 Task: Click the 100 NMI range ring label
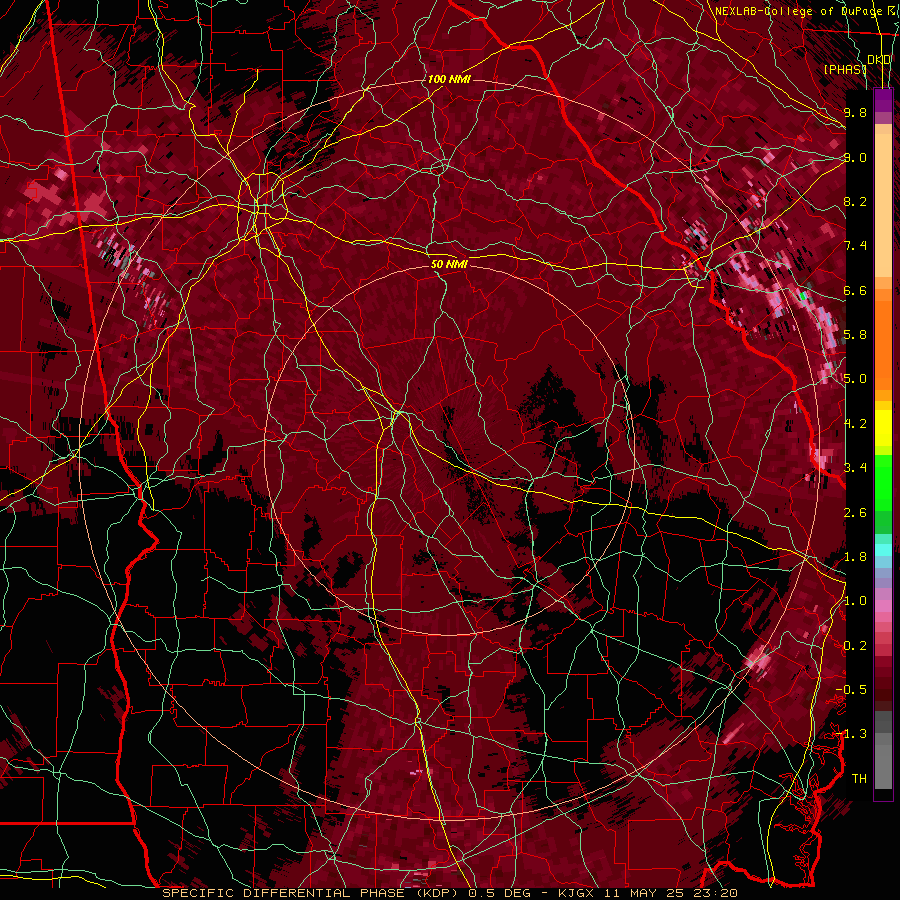[x=449, y=79]
